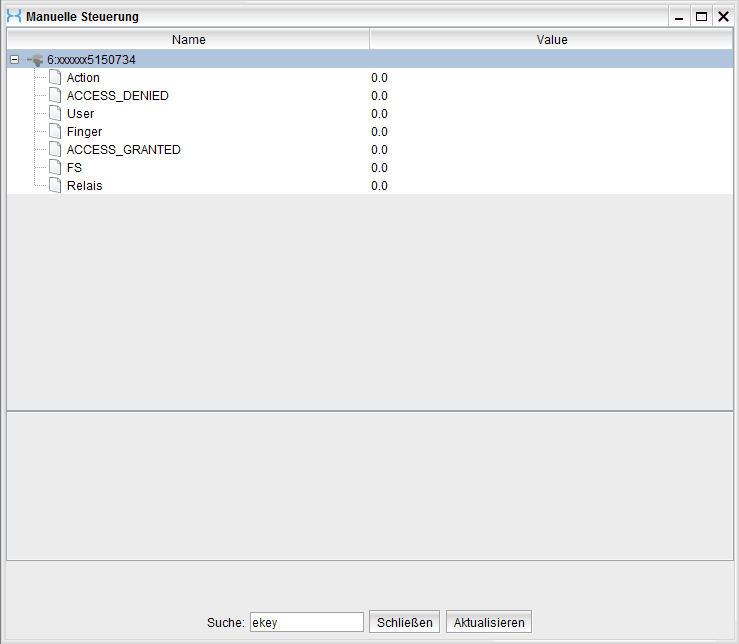This screenshot has height=644, width=739.
Task: Click the device icon of node 6:xxxxxx5150734
Action: click(x=36, y=60)
